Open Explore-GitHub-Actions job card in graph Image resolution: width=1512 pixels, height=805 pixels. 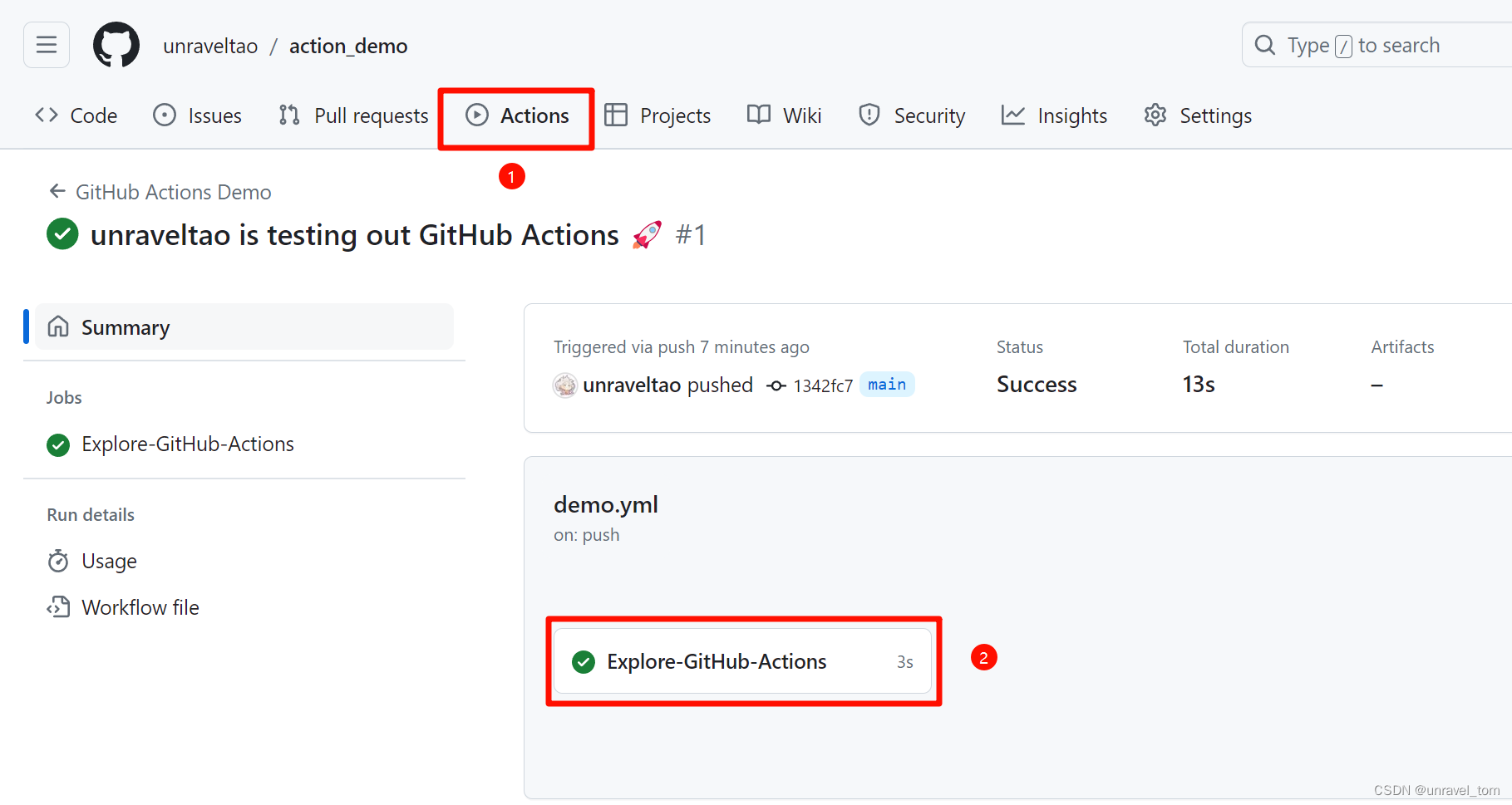pos(742,661)
